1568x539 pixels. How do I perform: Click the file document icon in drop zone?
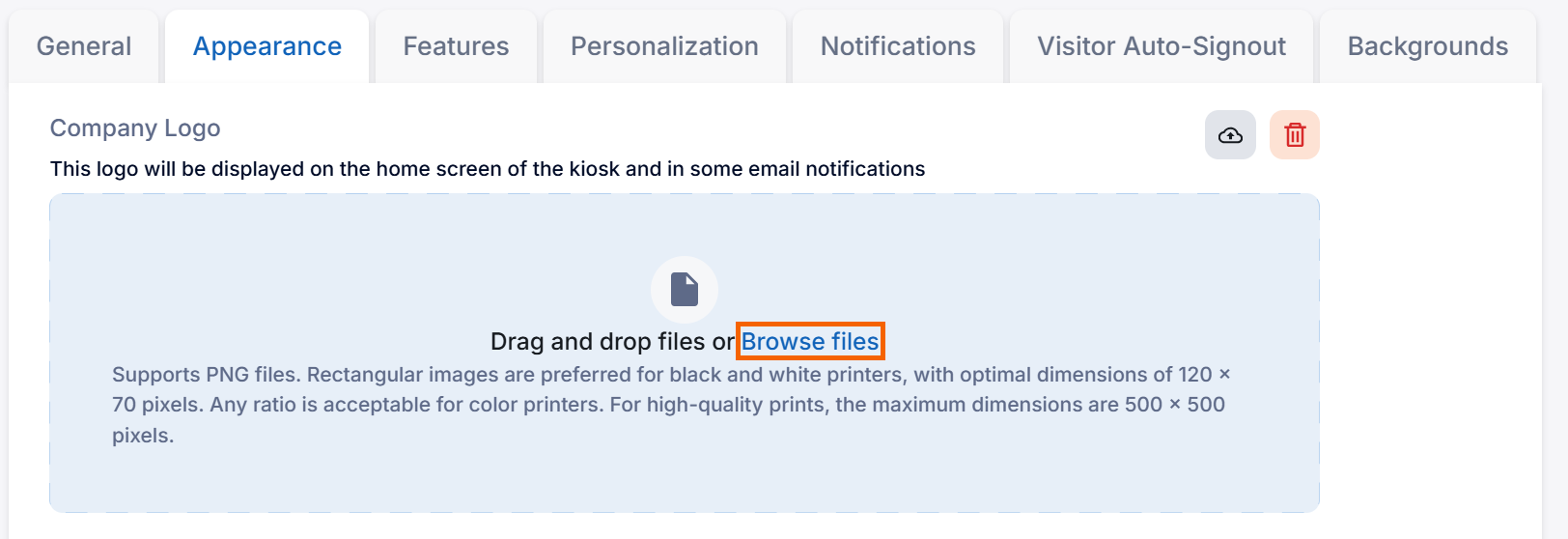point(684,289)
